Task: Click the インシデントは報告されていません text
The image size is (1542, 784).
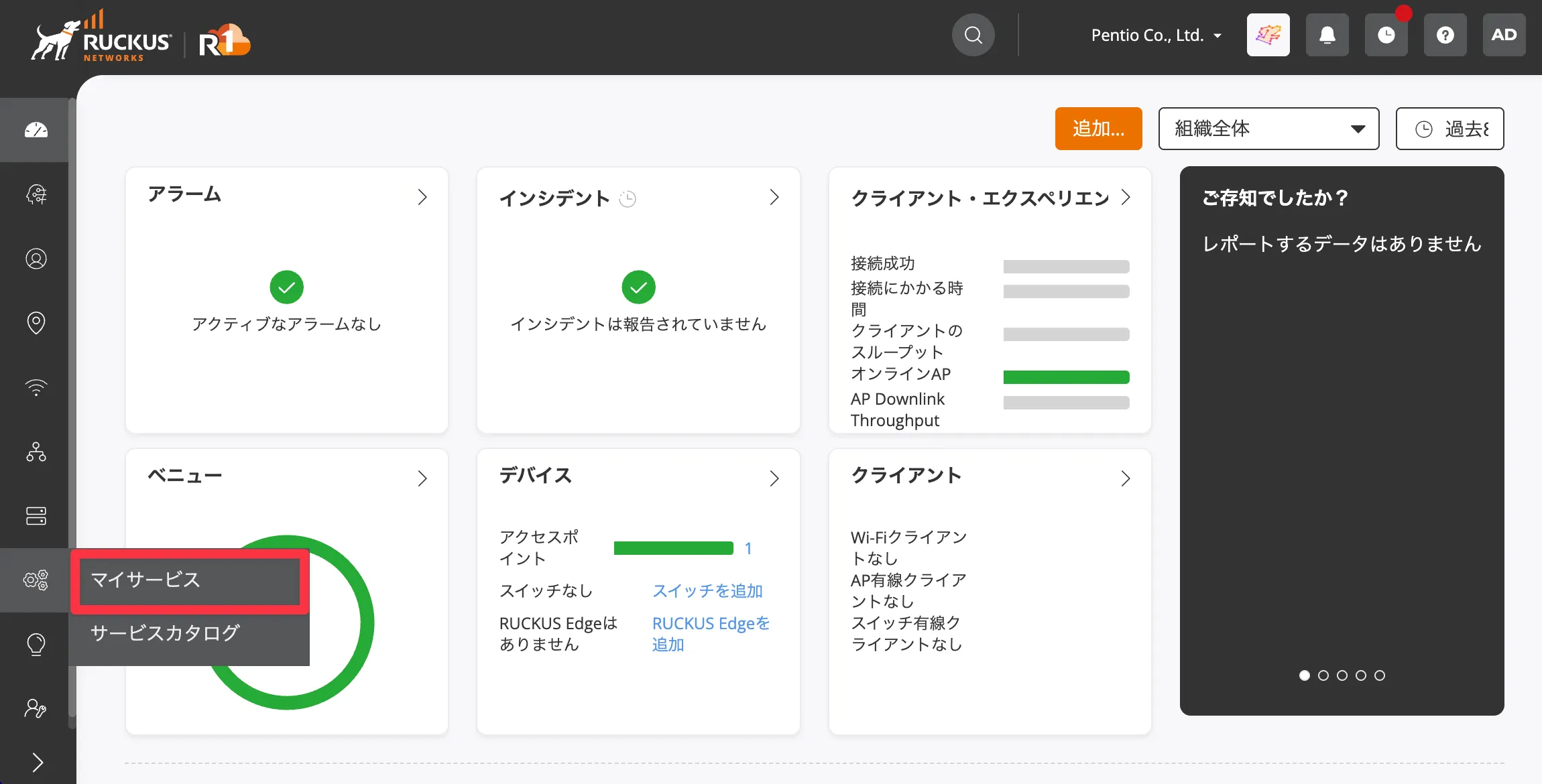Action: pos(638,324)
